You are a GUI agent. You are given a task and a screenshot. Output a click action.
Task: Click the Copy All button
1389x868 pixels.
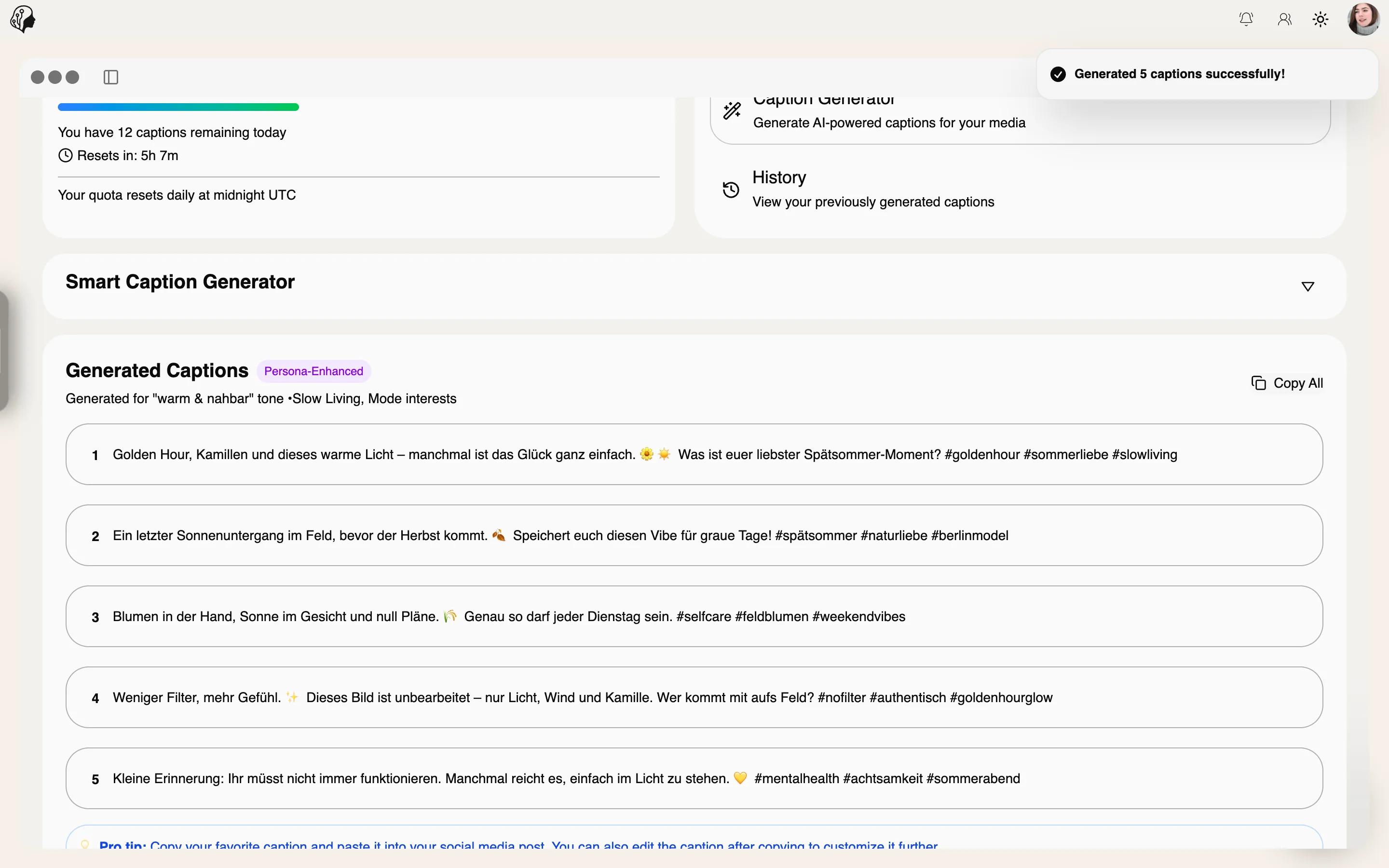1287,383
